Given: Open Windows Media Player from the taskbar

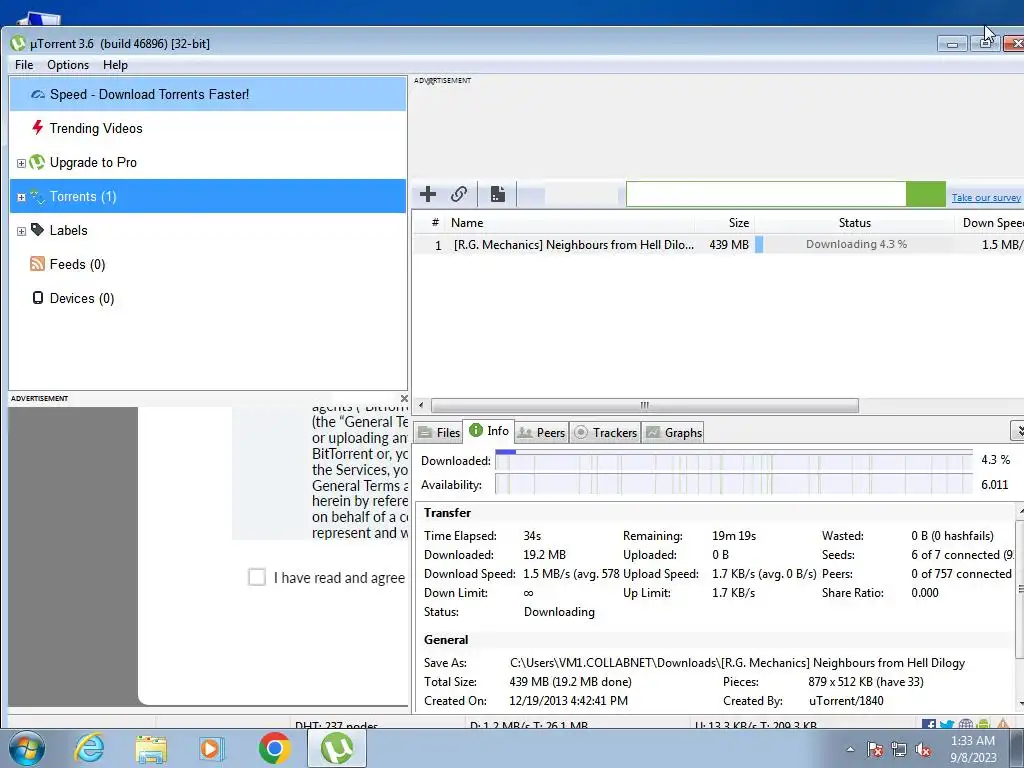Looking at the screenshot, I should click(212, 748).
